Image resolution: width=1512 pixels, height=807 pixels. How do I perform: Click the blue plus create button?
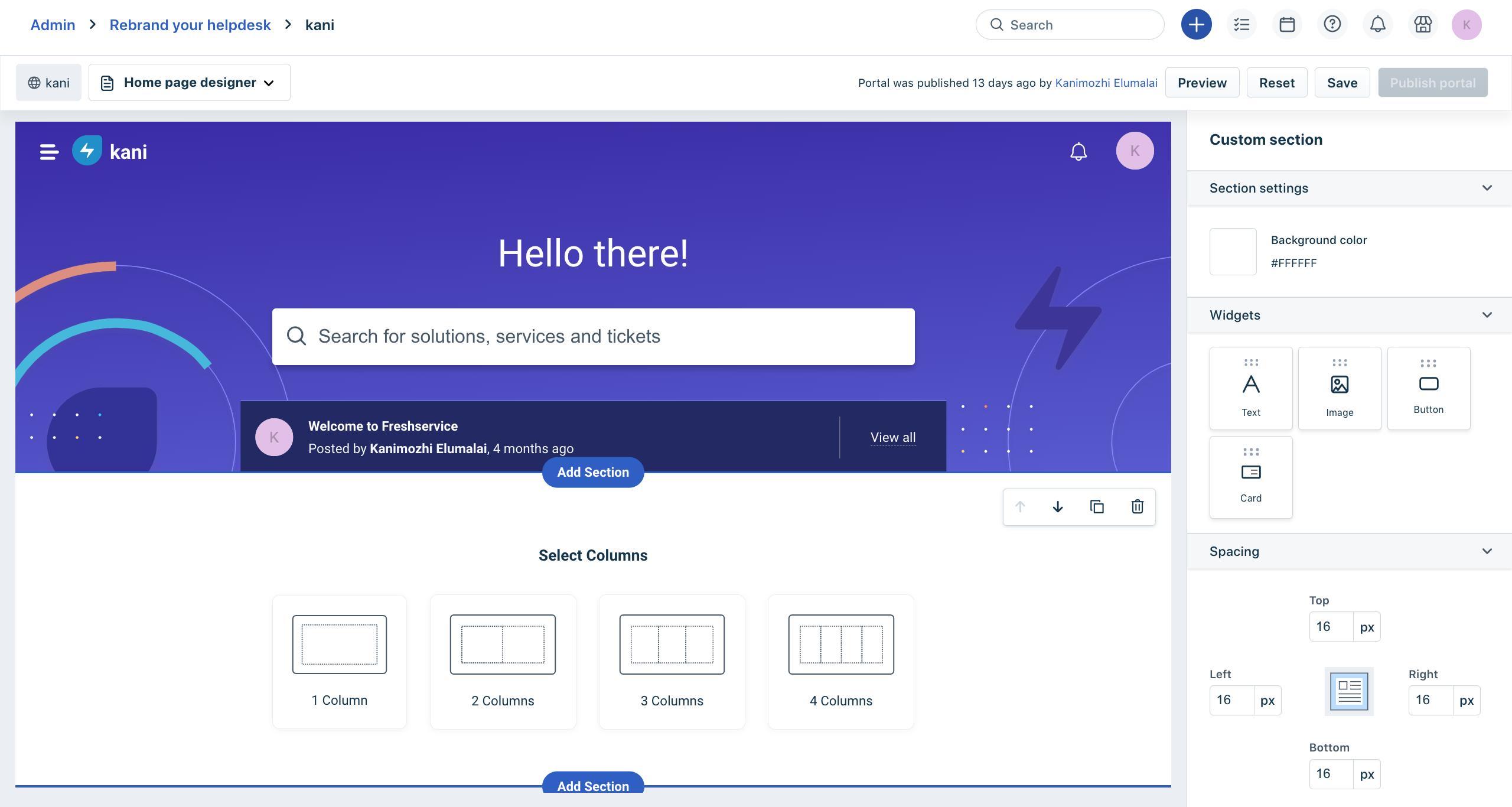(x=1196, y=25)
